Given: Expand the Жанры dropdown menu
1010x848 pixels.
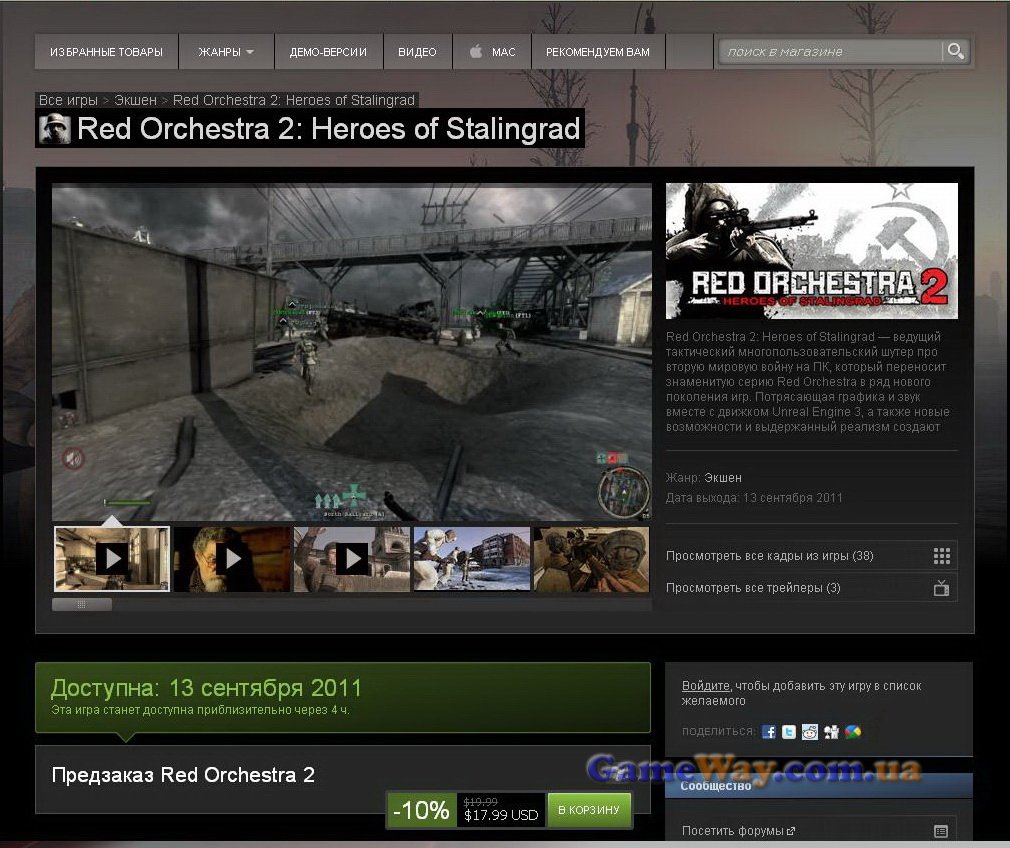Looking at the screenshot, I should [226, 52].
